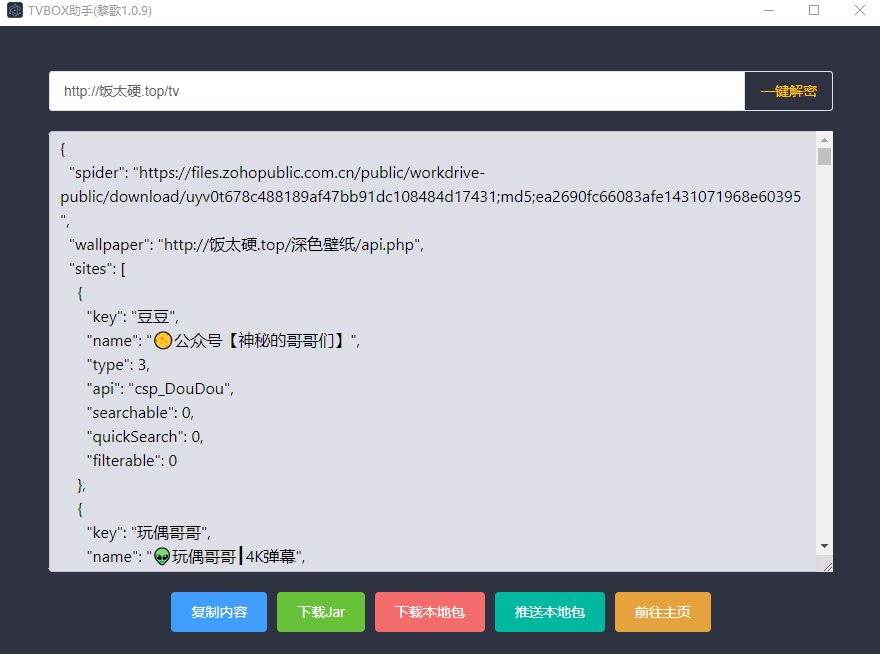Screen dimensions: 880x654
Task: Click the blue 复制内容 copy button
Action: coord(218,612)
